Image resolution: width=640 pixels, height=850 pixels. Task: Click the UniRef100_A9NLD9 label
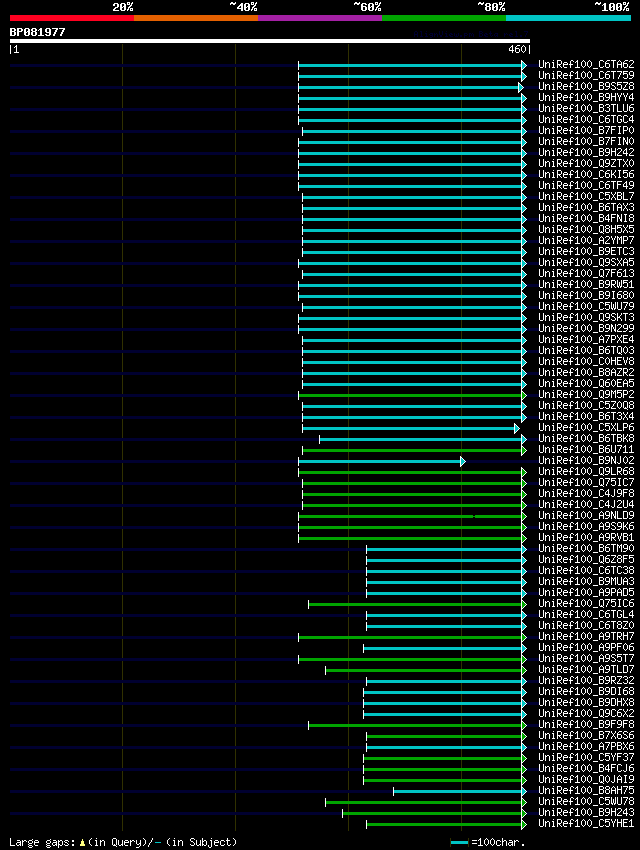coord(586,516)
